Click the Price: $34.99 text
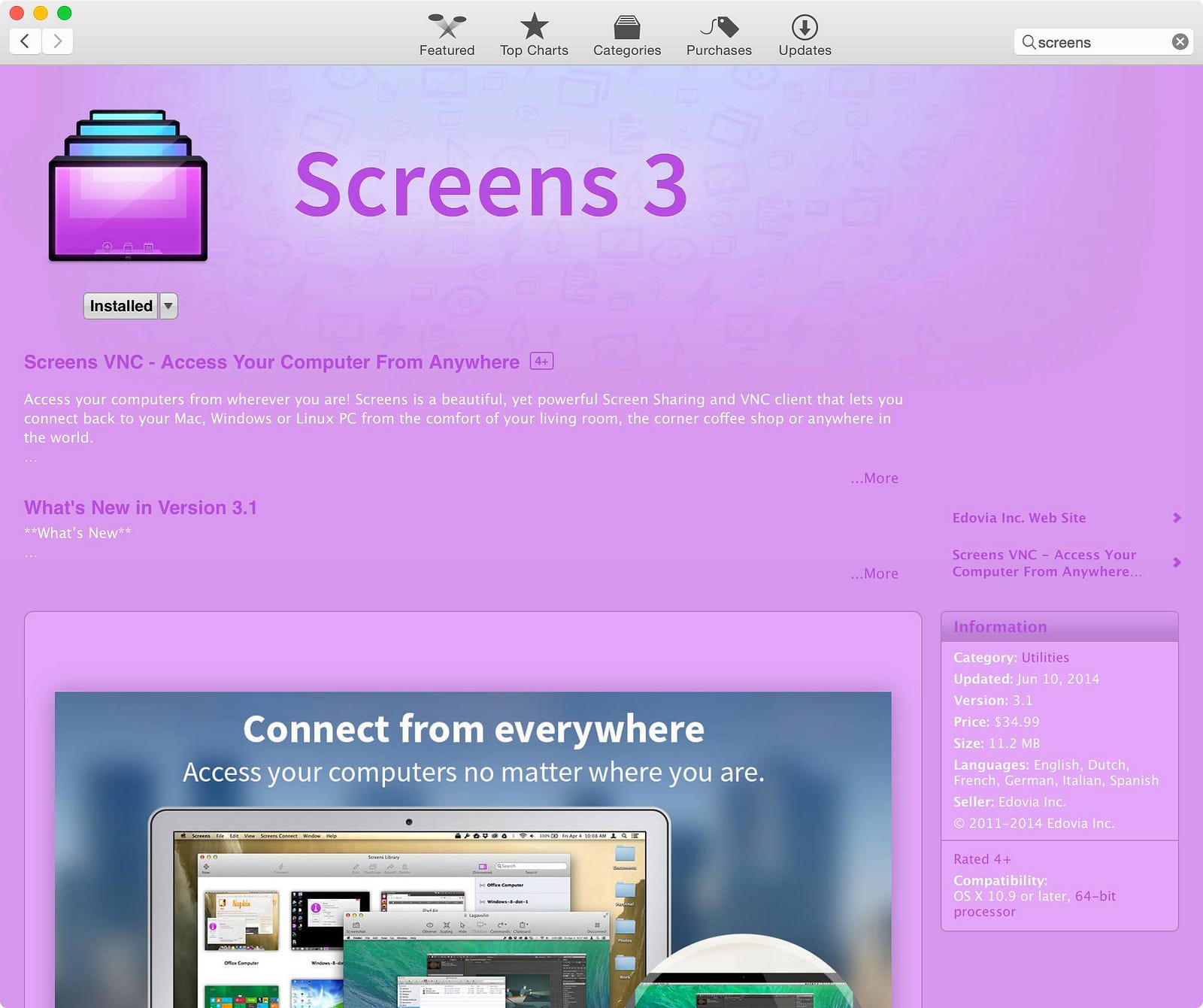Screen dimensions: 1203x1008 [x=996, y=722]
